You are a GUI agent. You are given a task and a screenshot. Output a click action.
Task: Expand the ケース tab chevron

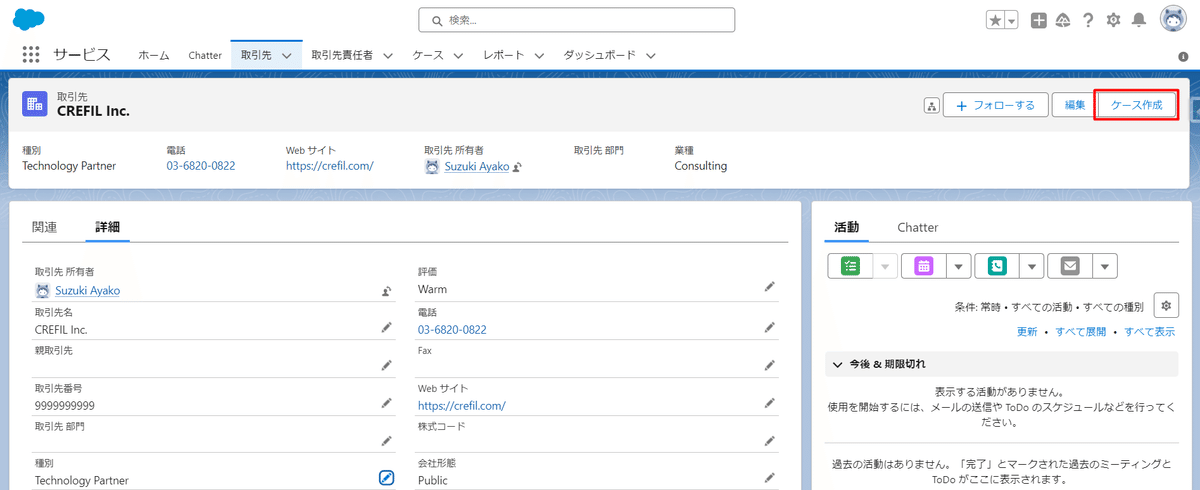[459, 56]
